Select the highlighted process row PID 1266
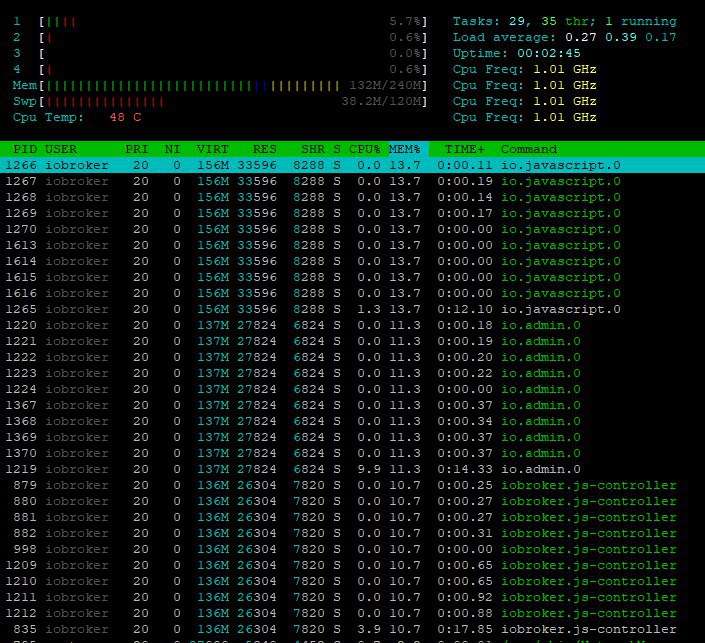The height and width of the screenshot is (643, 705). click(352, 165)
